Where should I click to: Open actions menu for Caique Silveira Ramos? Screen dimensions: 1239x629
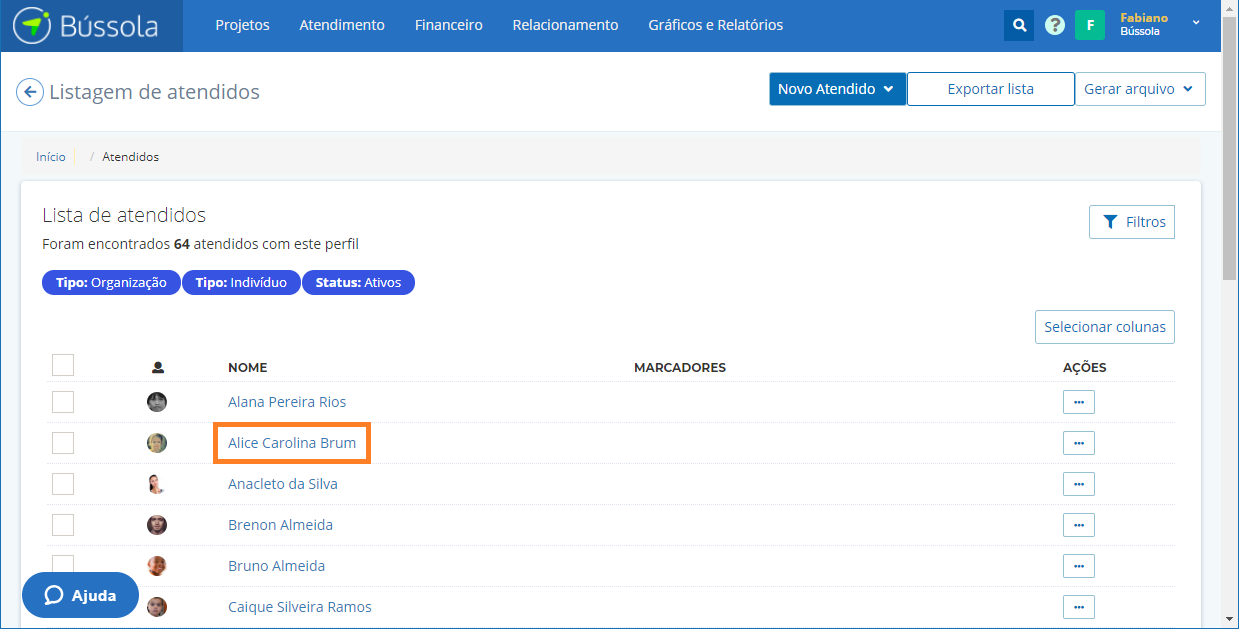click(1078, 607)
